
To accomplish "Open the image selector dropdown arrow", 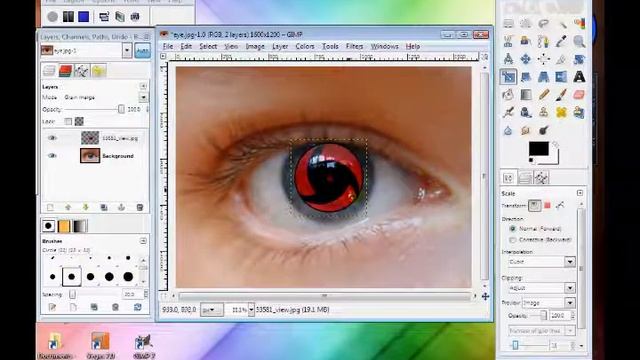I will 127,51.
